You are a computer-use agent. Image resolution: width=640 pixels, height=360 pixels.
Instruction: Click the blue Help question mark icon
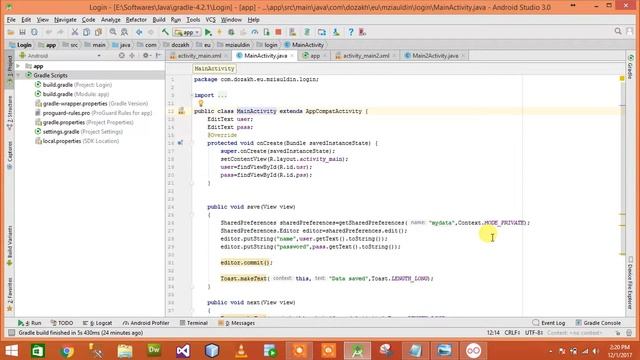[x=351, y=32]
